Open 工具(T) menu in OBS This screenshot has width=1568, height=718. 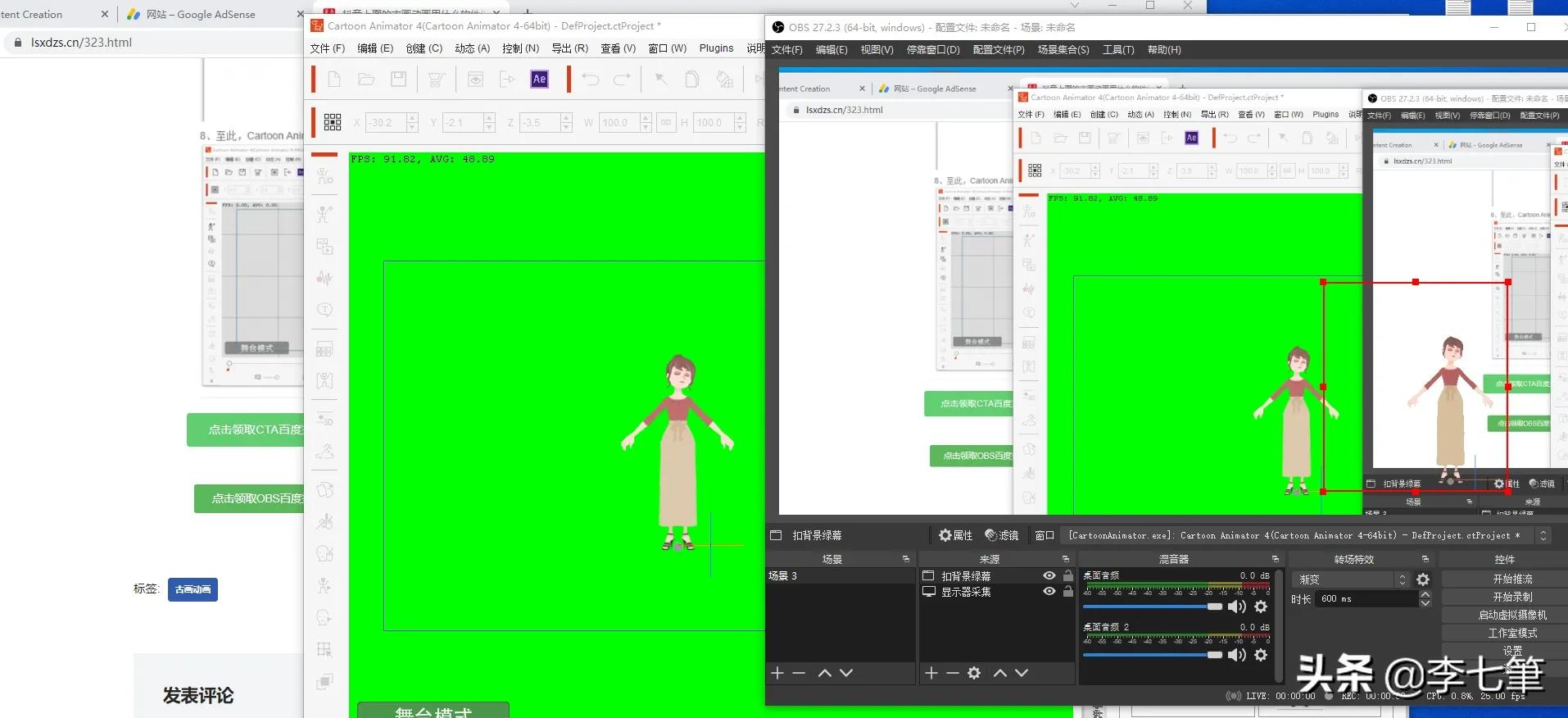click(1118, 50)
